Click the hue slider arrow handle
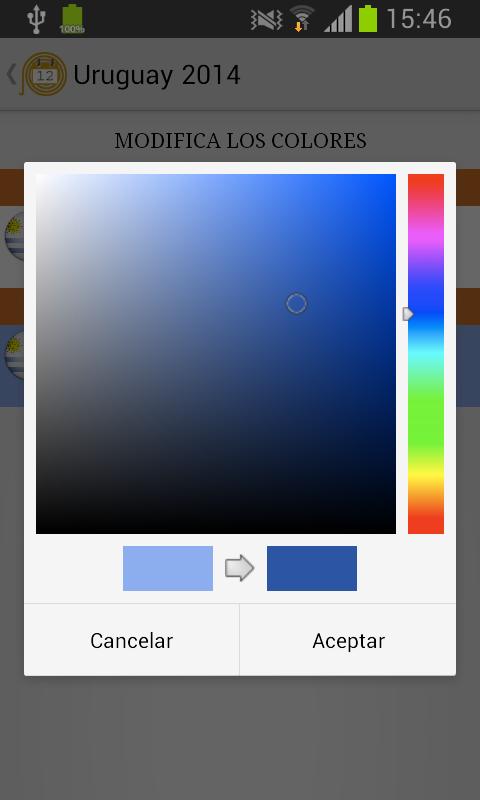The height and width of the screenshot is (800, 480). 408,314
